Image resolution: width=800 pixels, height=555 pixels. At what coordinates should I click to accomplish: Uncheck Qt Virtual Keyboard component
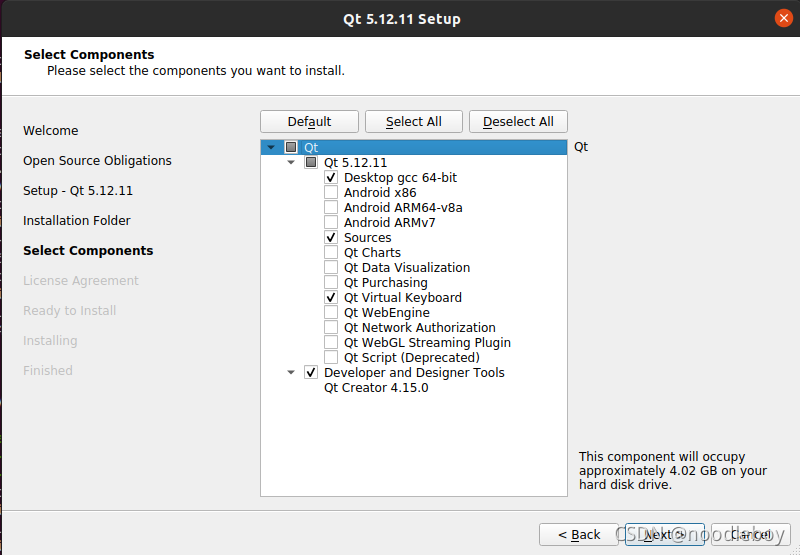[x=331, y=297]
